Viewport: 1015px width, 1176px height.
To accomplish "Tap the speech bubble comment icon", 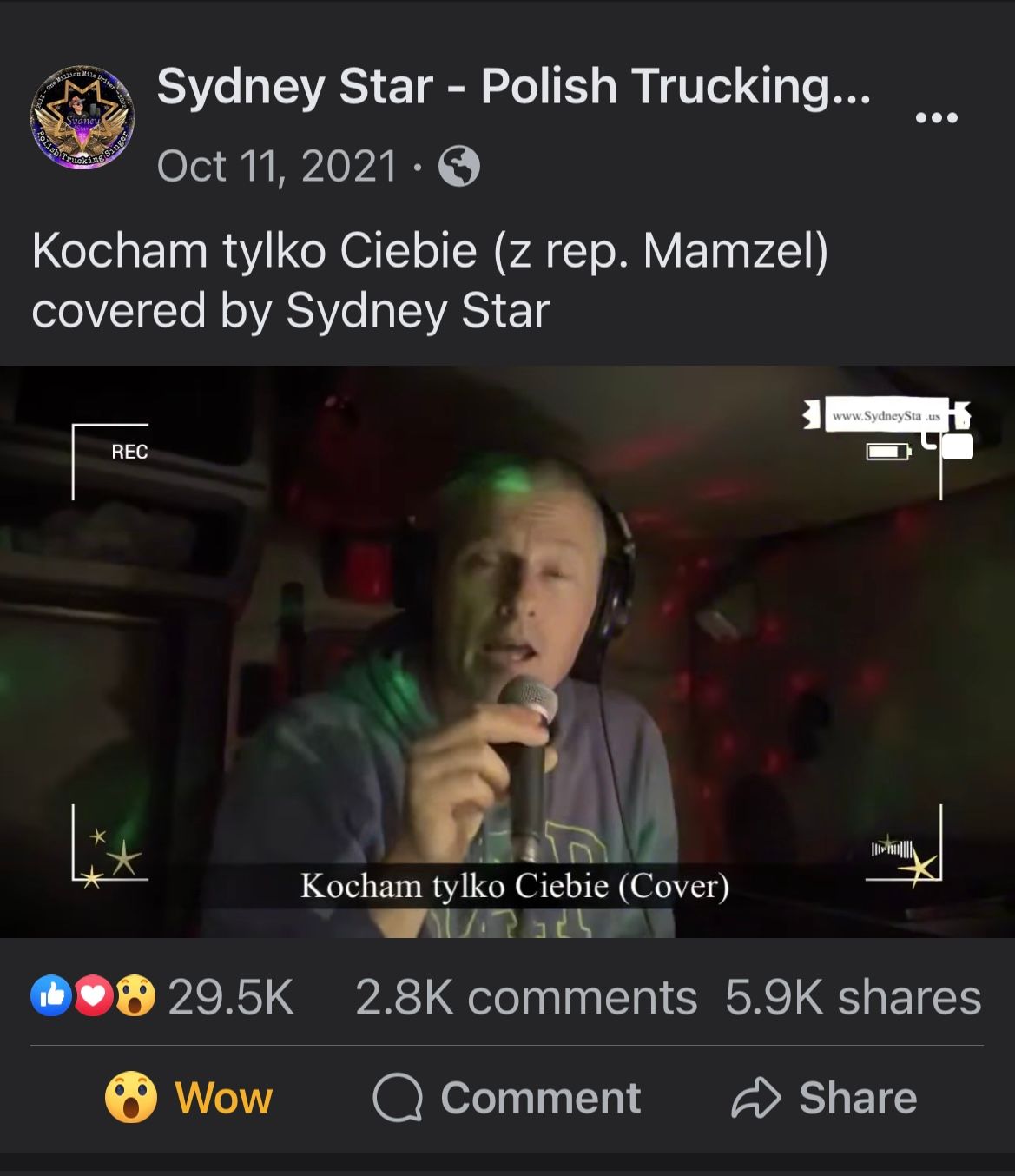I will (398, 1098).
